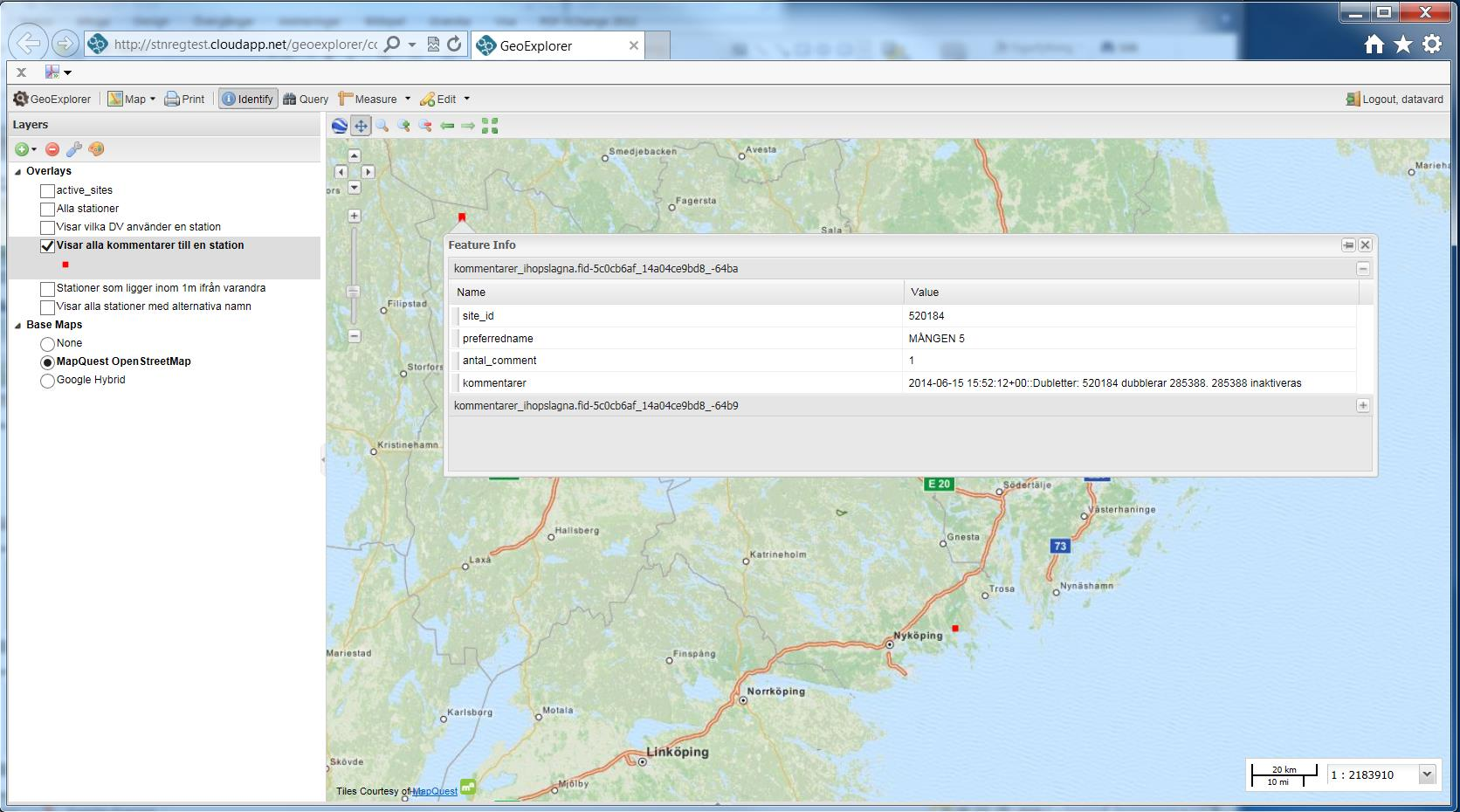
Task: Click the browser home icon
Action: [x=1374, y=45]
